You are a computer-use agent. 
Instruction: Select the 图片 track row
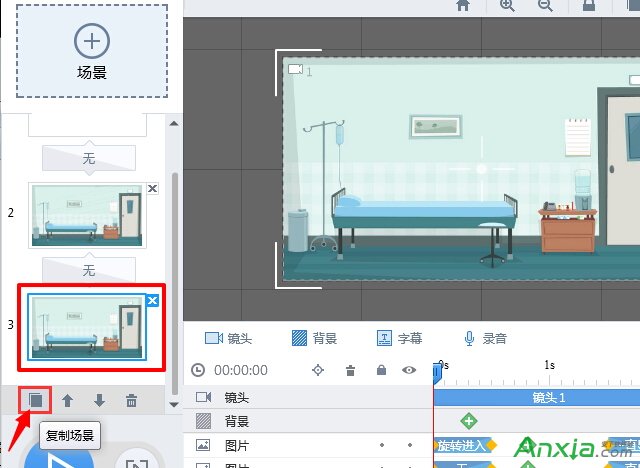click(x=308, y=445)
